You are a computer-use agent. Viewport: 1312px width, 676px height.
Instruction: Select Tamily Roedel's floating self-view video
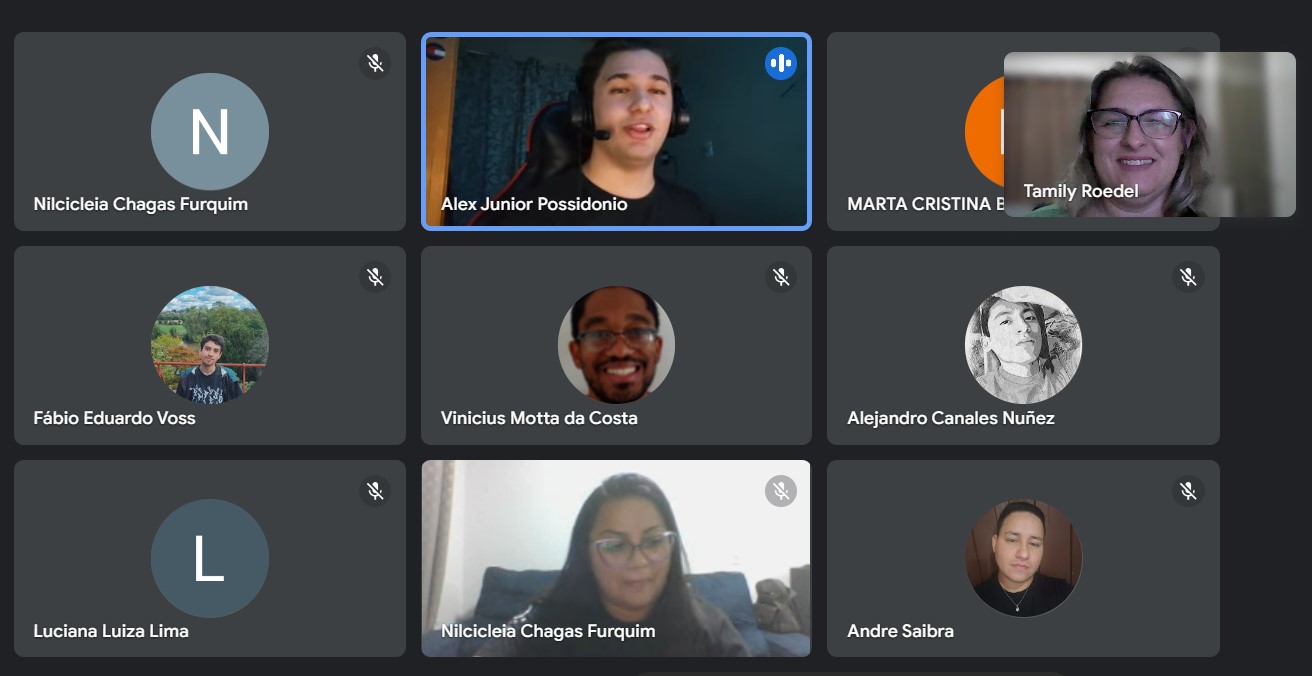[x=1150, y=134]
